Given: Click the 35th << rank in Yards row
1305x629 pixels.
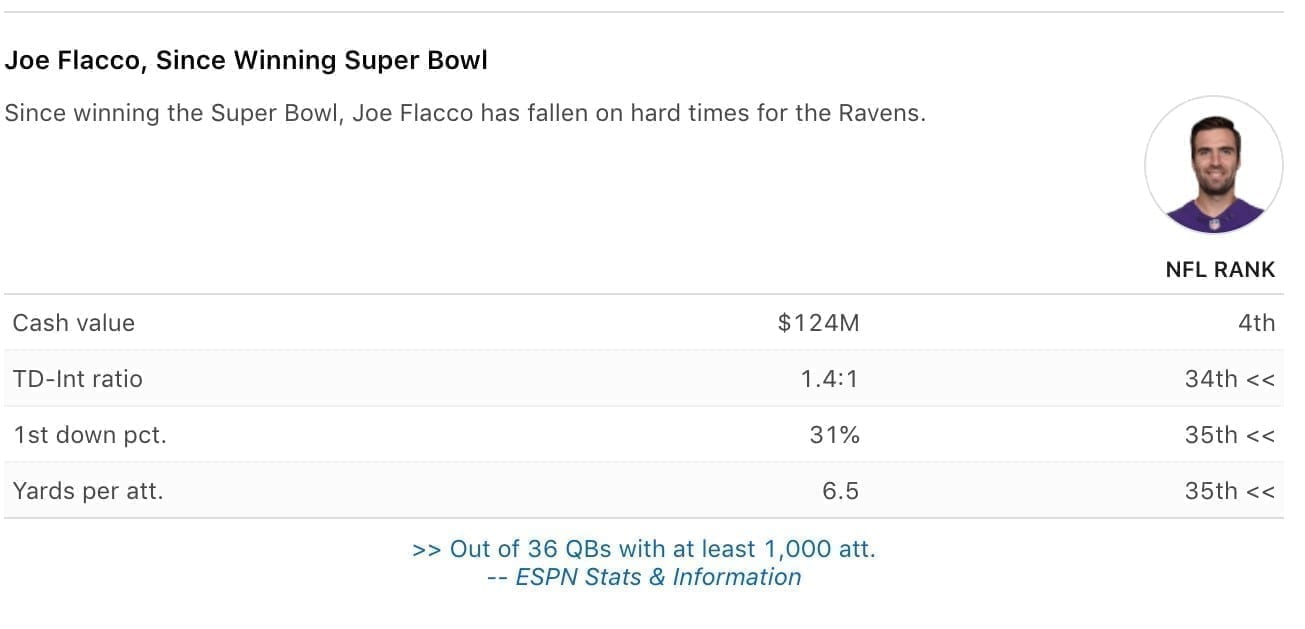Looking at the screenshot, I should tap(1230, 491).
